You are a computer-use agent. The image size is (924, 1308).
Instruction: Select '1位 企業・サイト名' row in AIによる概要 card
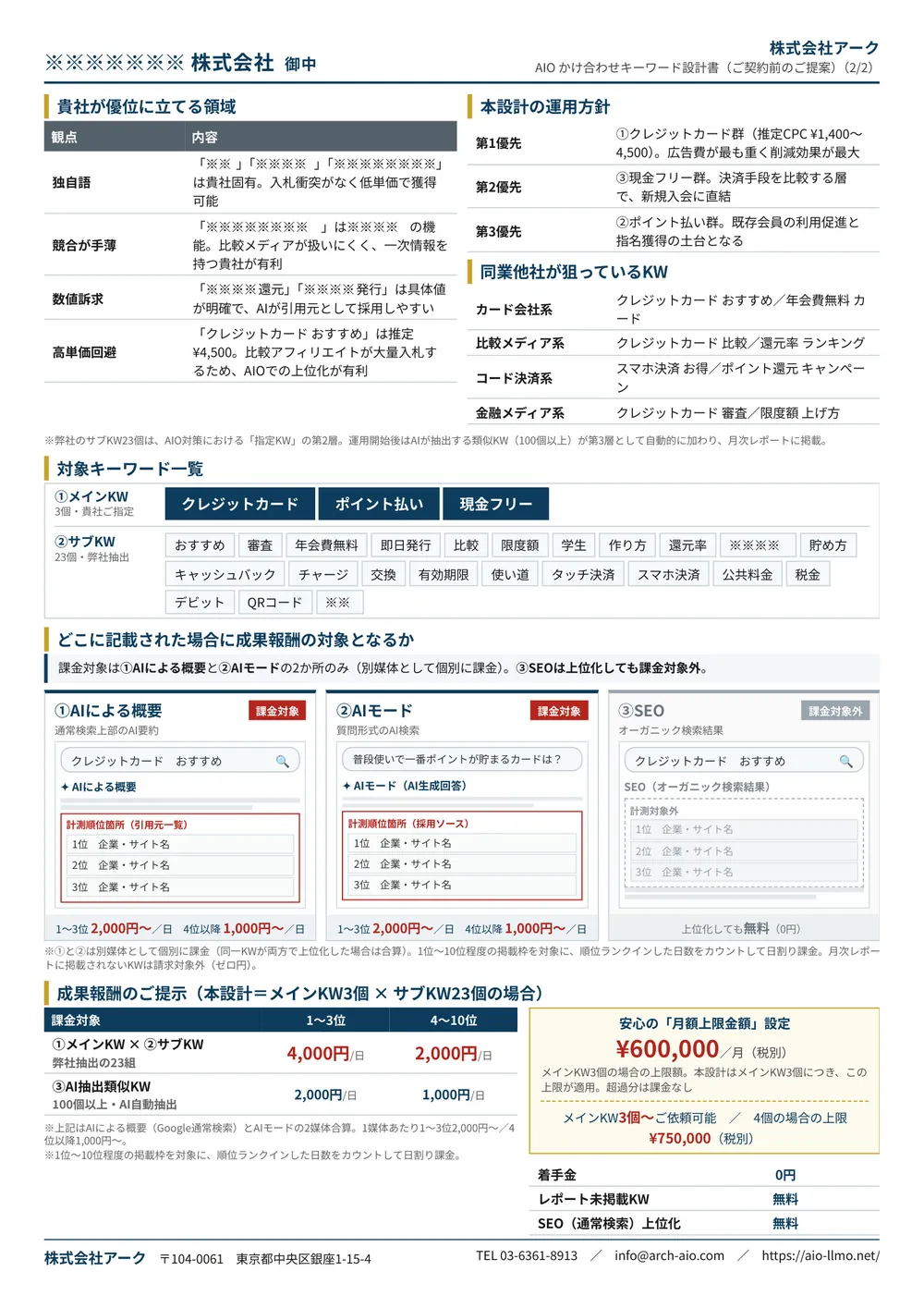pyautogui.click(x=180, y=844)
